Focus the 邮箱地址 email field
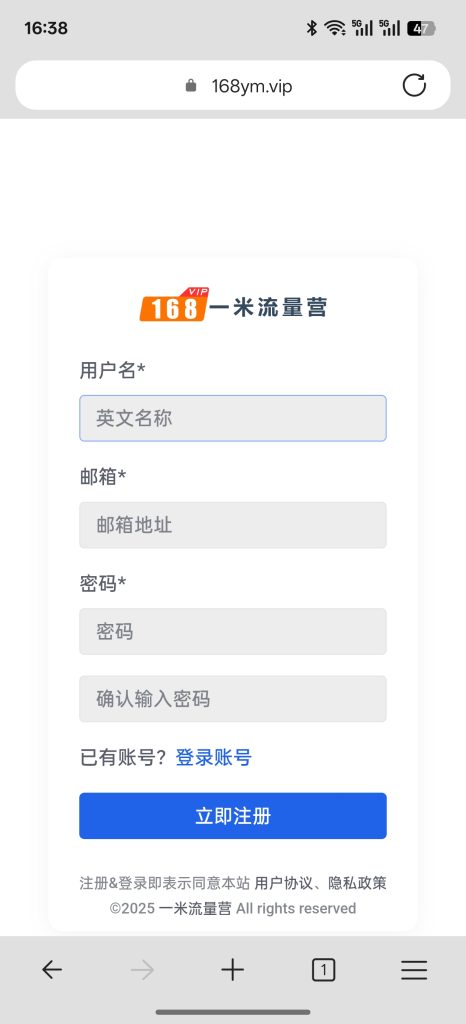The height and width of the screenshot is (1024, 466). (233, 525)
